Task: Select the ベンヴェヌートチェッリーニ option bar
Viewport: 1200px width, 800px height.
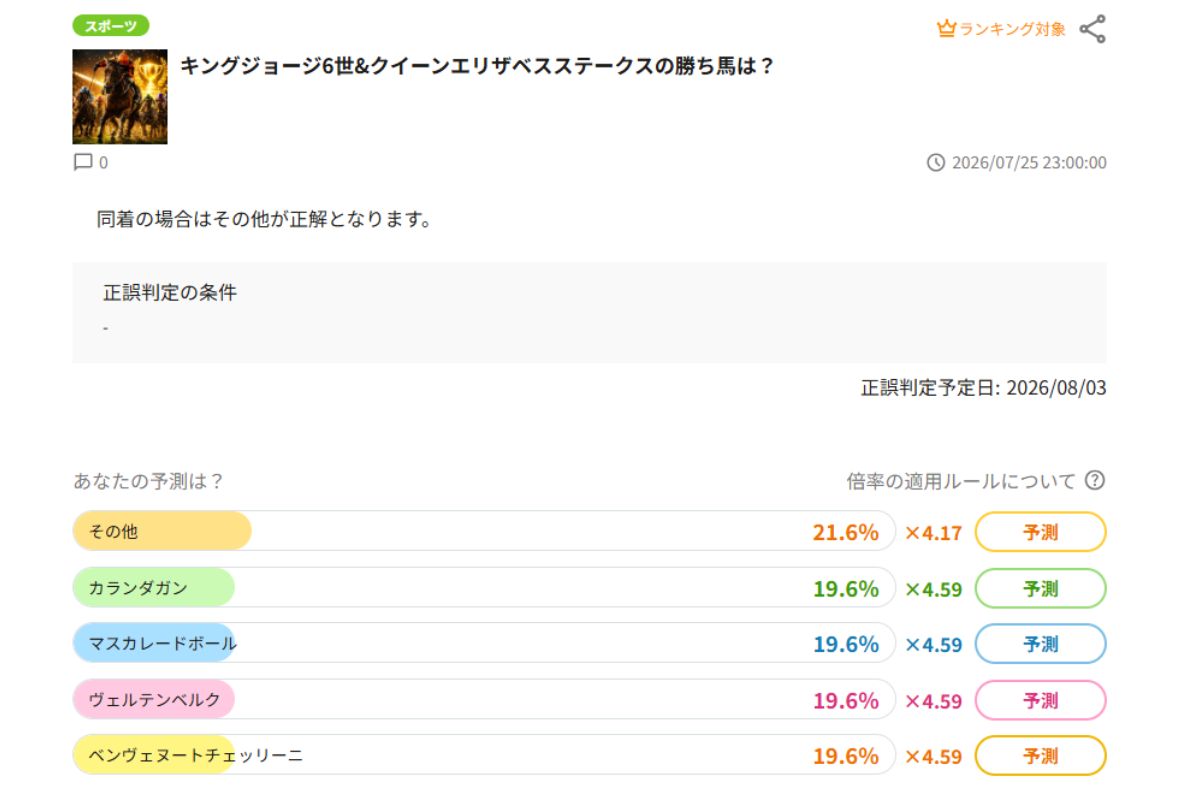Action: (484, 755)
